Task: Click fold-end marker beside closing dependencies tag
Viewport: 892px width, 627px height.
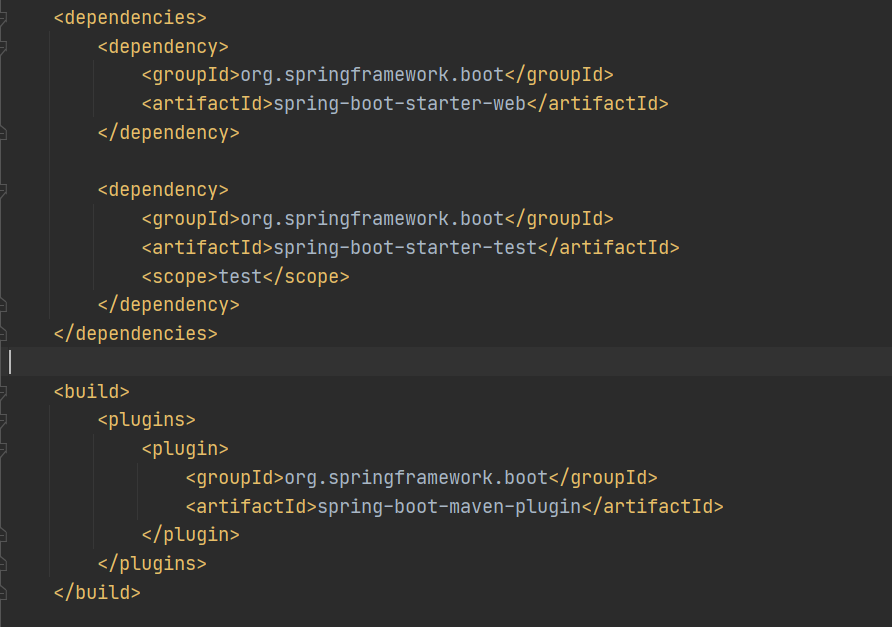Action: (x=3, y=333)
